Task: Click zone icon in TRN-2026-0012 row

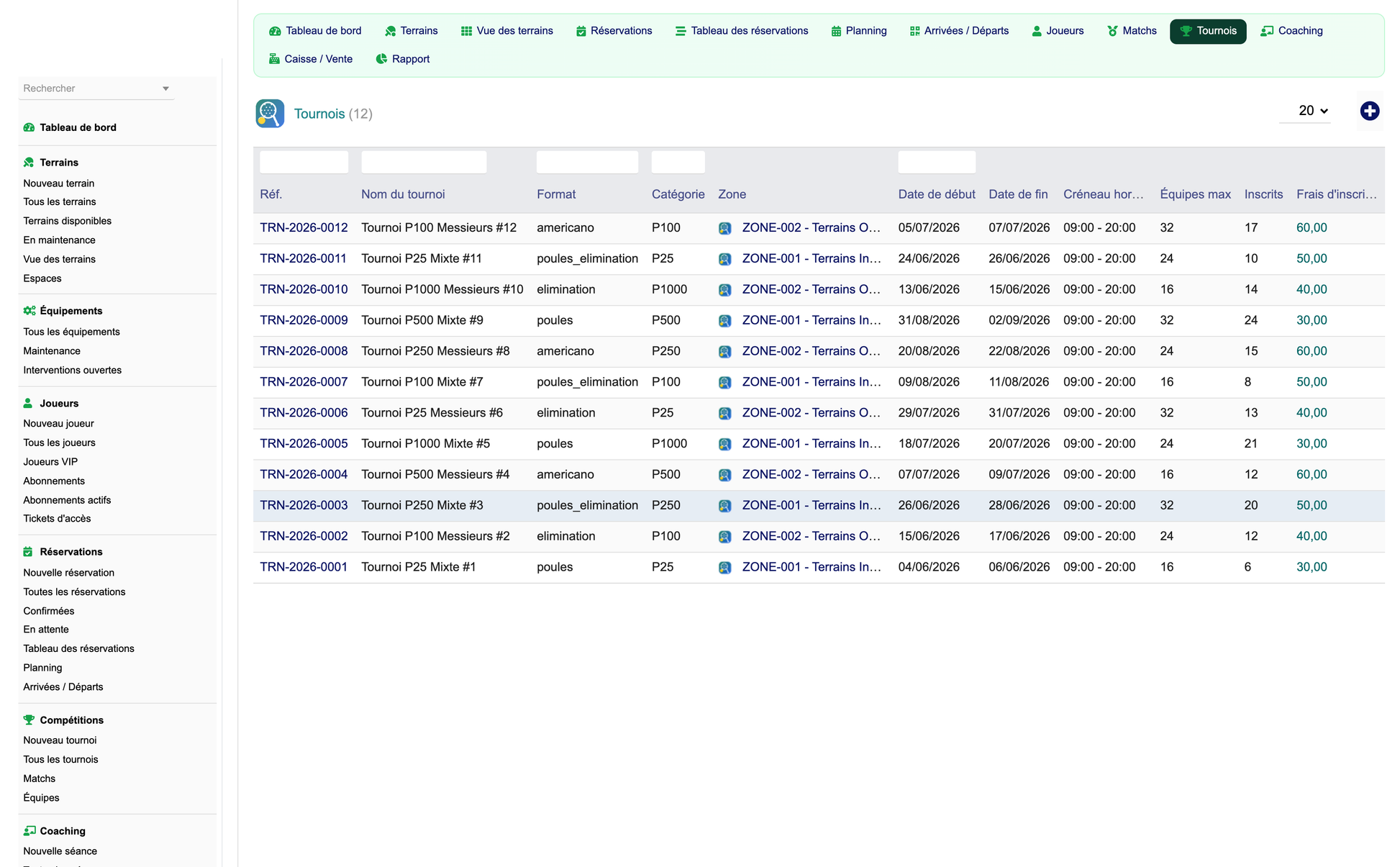Action: [724, 228]
